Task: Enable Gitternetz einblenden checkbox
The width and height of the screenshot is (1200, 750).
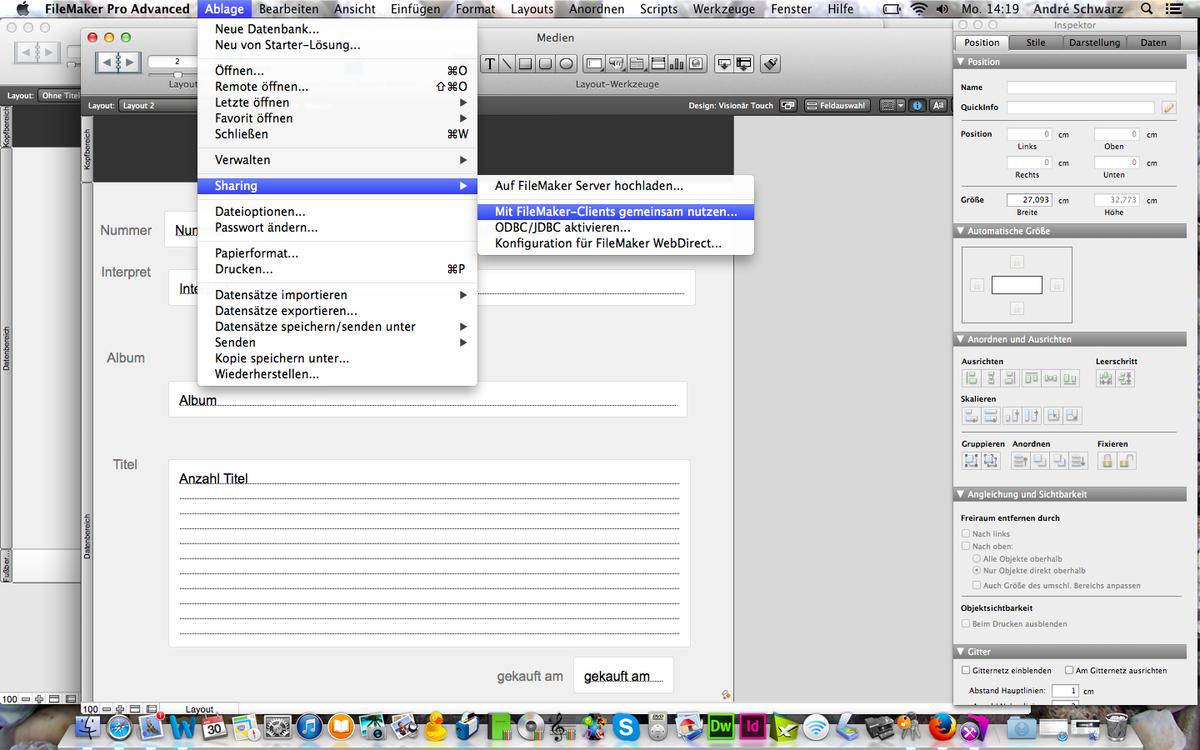Action: [x=966, y=670]
